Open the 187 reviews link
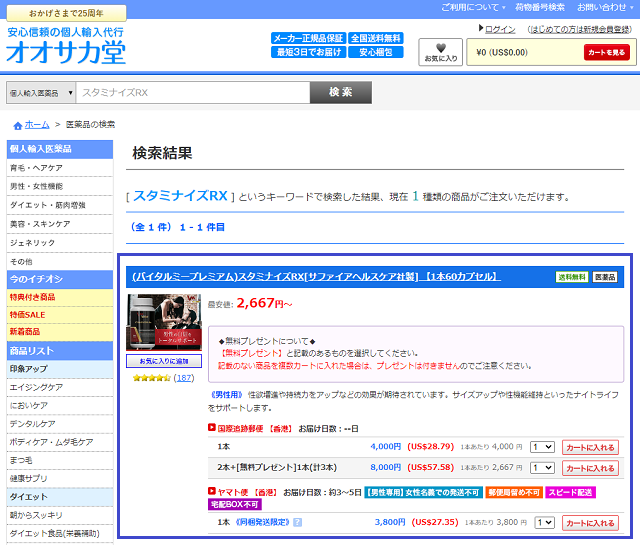 184,378
